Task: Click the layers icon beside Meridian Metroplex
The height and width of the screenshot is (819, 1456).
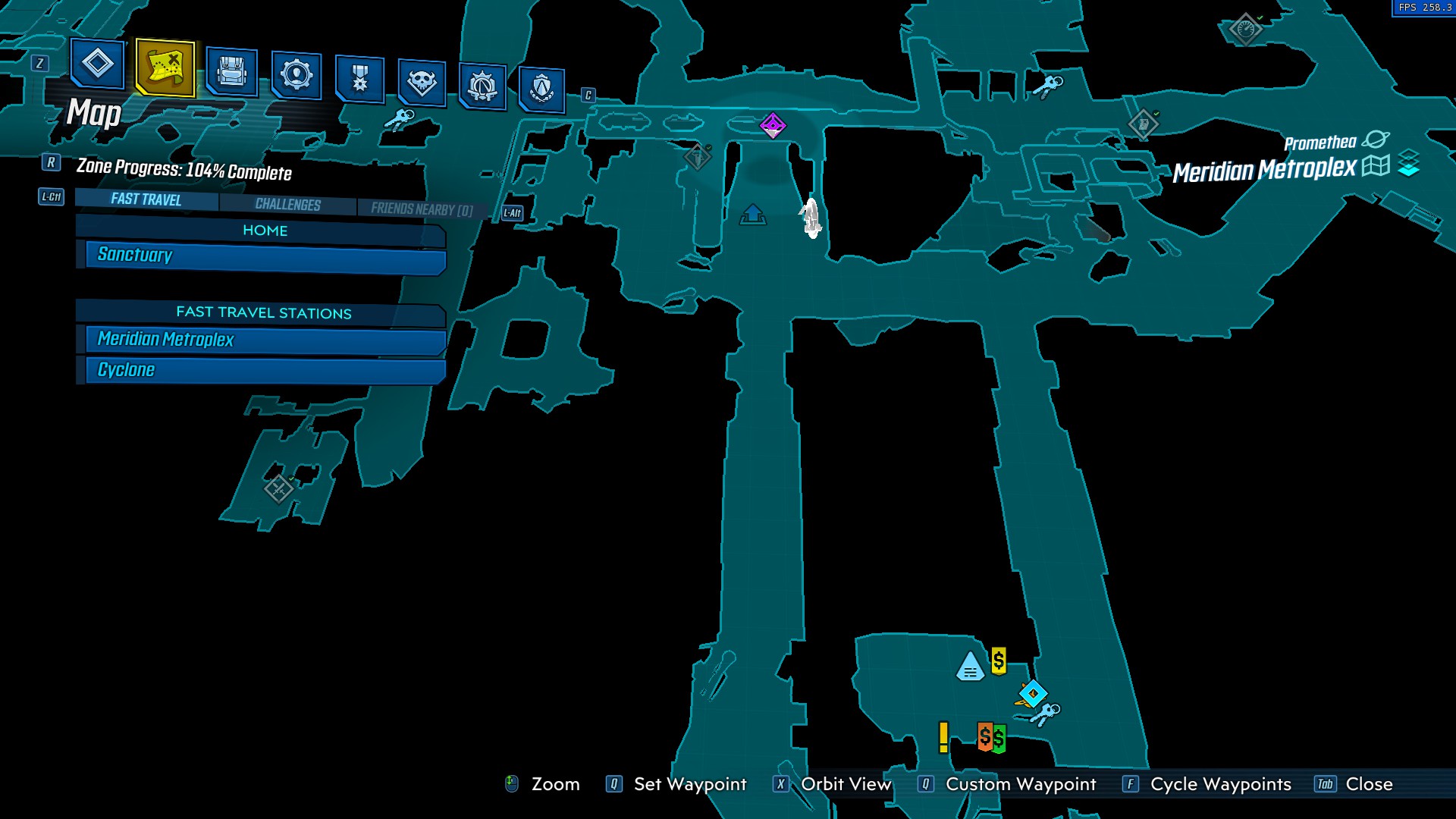Action: (1409, 163)
